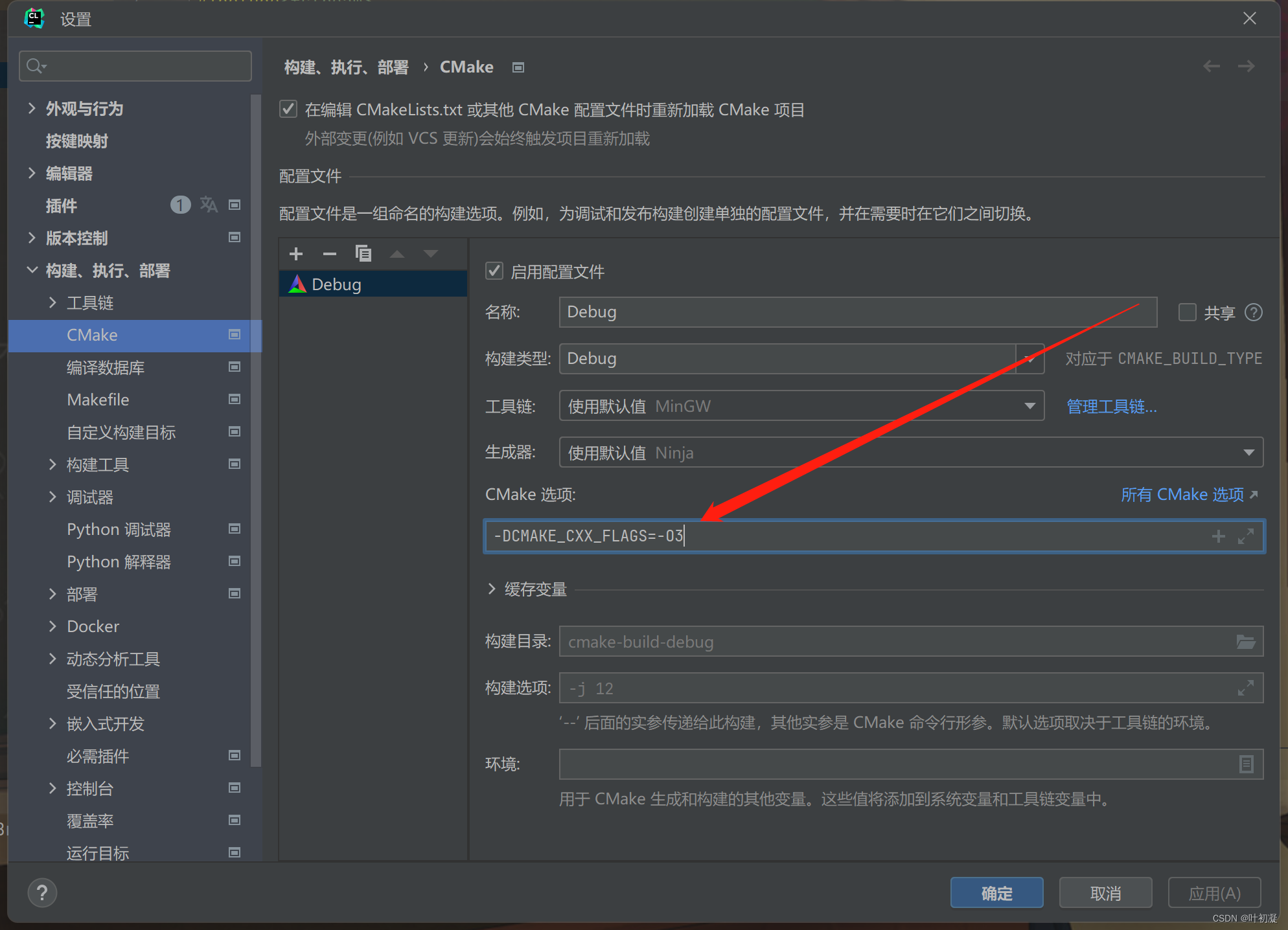Navigate back with the arrow icon
Image resolution: width=1288 pixels, height=930 pixels.
click(1211, 65)
